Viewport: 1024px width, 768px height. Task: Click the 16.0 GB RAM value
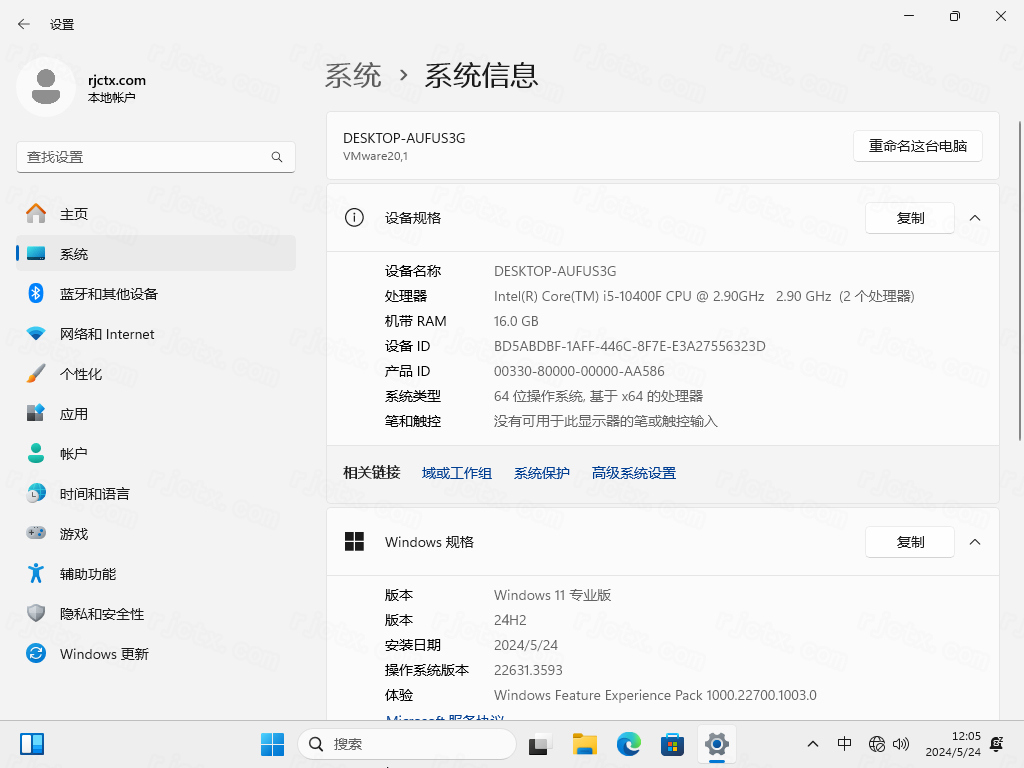(516, 321)
